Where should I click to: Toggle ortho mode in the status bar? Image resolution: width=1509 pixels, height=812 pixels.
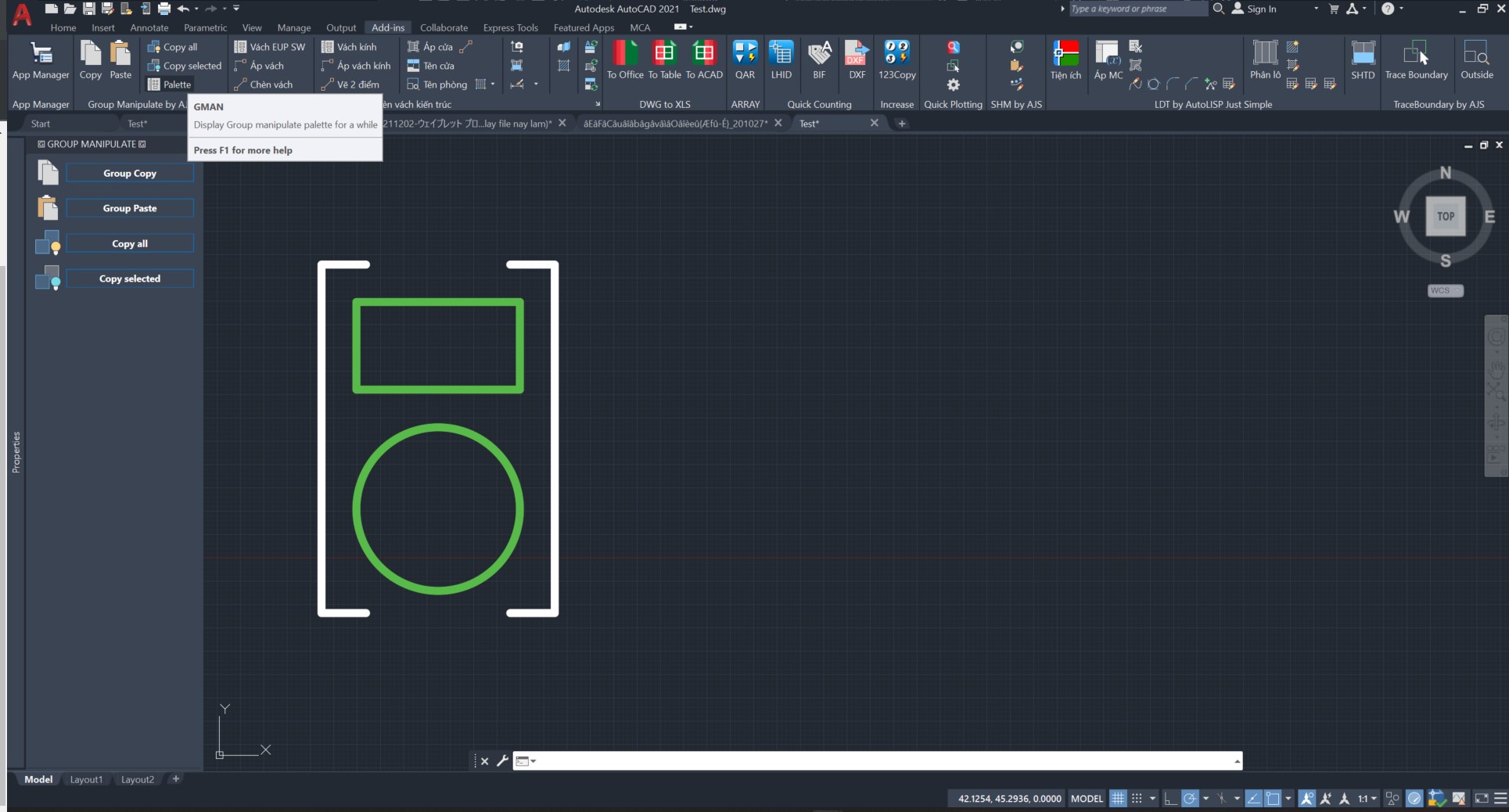coord(1170,799)
